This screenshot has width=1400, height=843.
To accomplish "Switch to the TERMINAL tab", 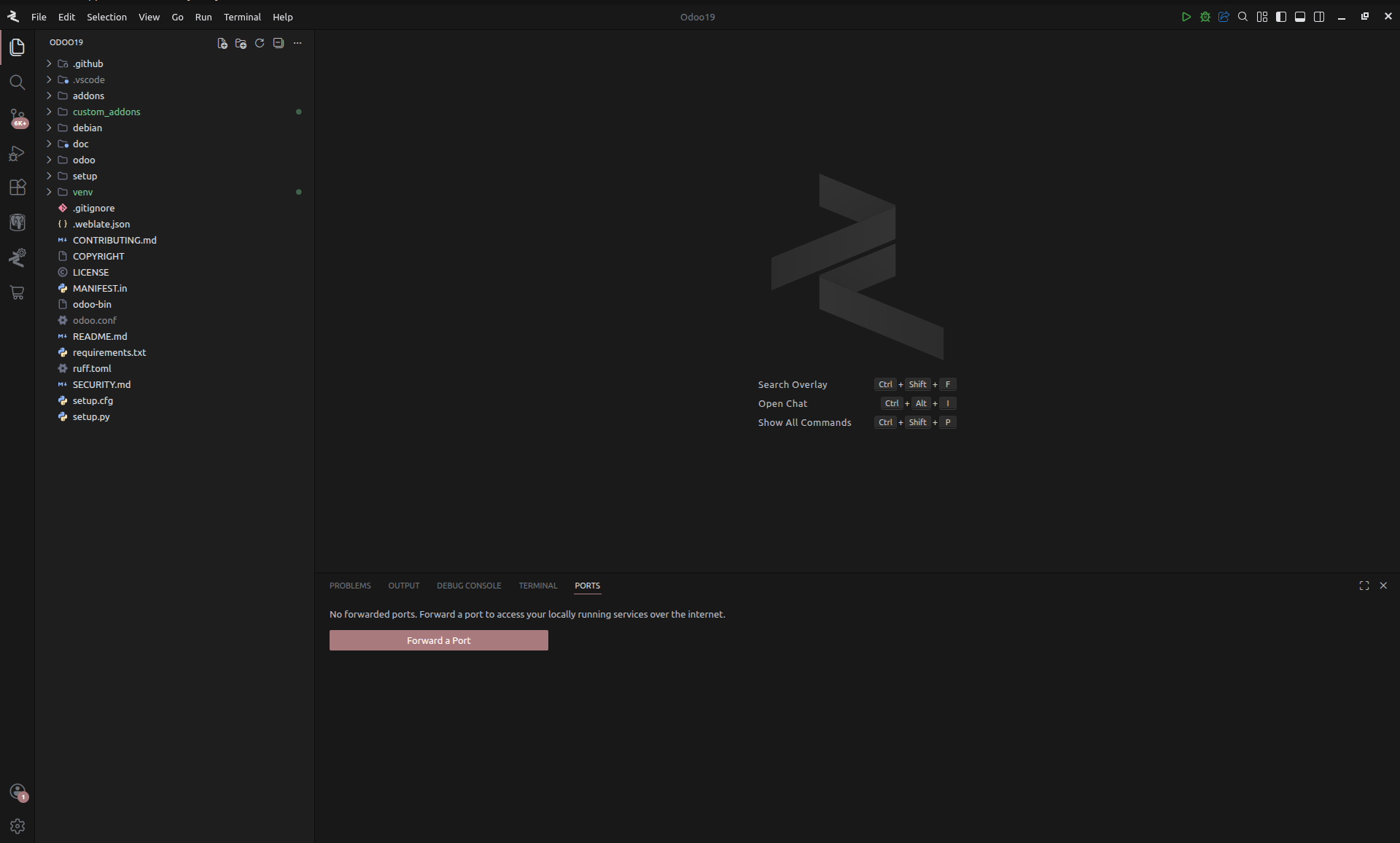I will click(537, 586).
